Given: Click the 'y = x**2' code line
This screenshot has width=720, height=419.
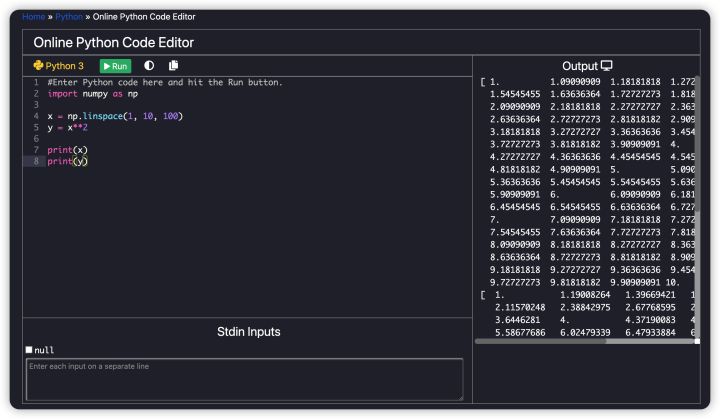Looking at the screenshot, I should coord(67,127).
